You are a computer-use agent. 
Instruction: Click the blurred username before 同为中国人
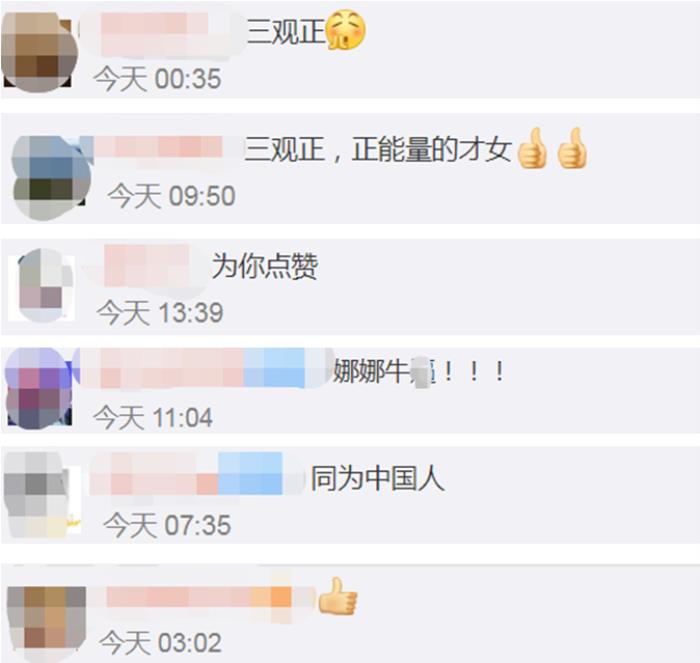(x=197, y=473)
